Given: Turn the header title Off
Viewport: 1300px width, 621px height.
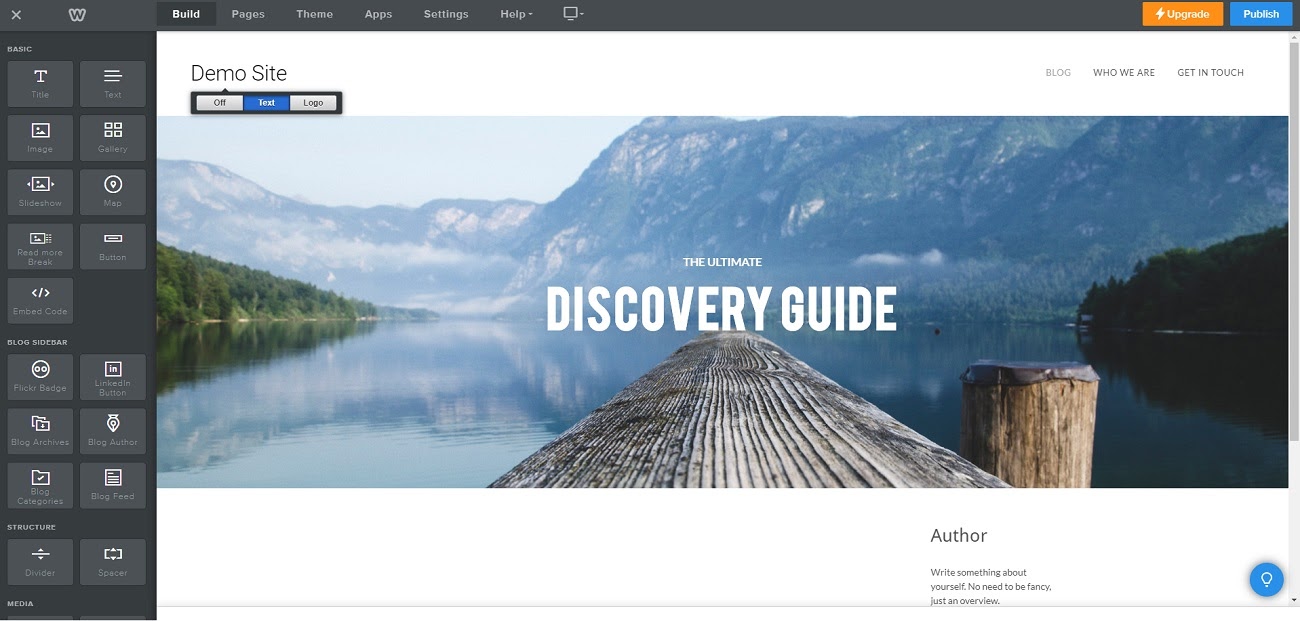Looking at the screenshot, I should coord(219,102).
